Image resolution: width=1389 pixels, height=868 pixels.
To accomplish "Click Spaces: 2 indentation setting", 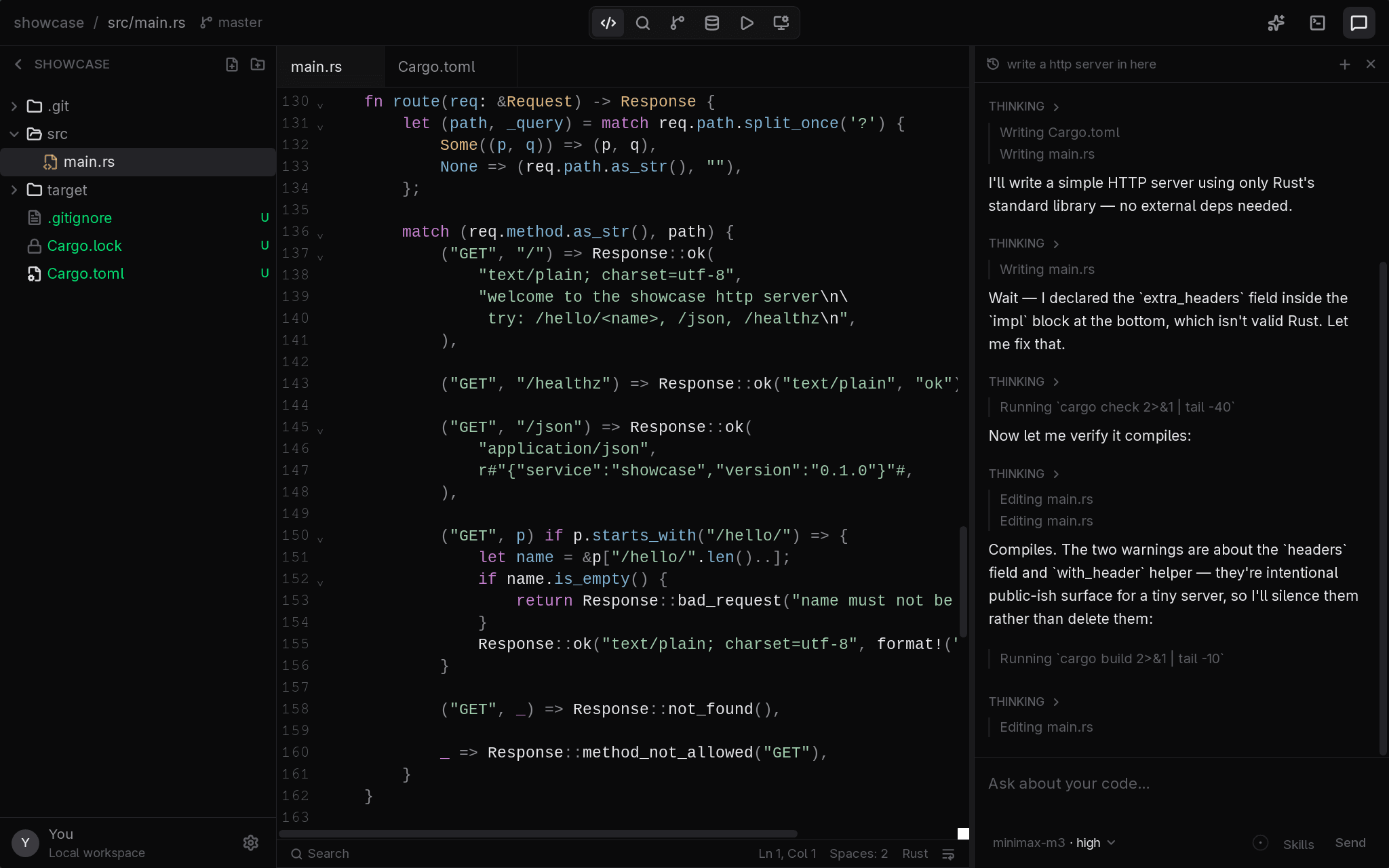I will 859,854.
